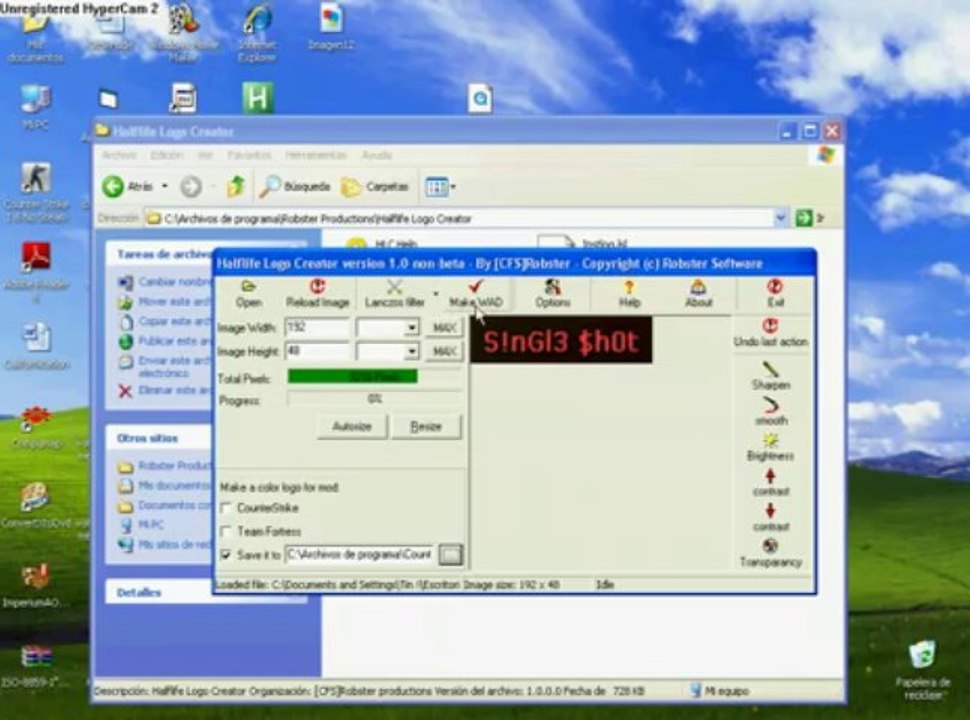This screenshot has width=970, height=720.
Task: Click the Image Height input field
Action: point(317,352)
